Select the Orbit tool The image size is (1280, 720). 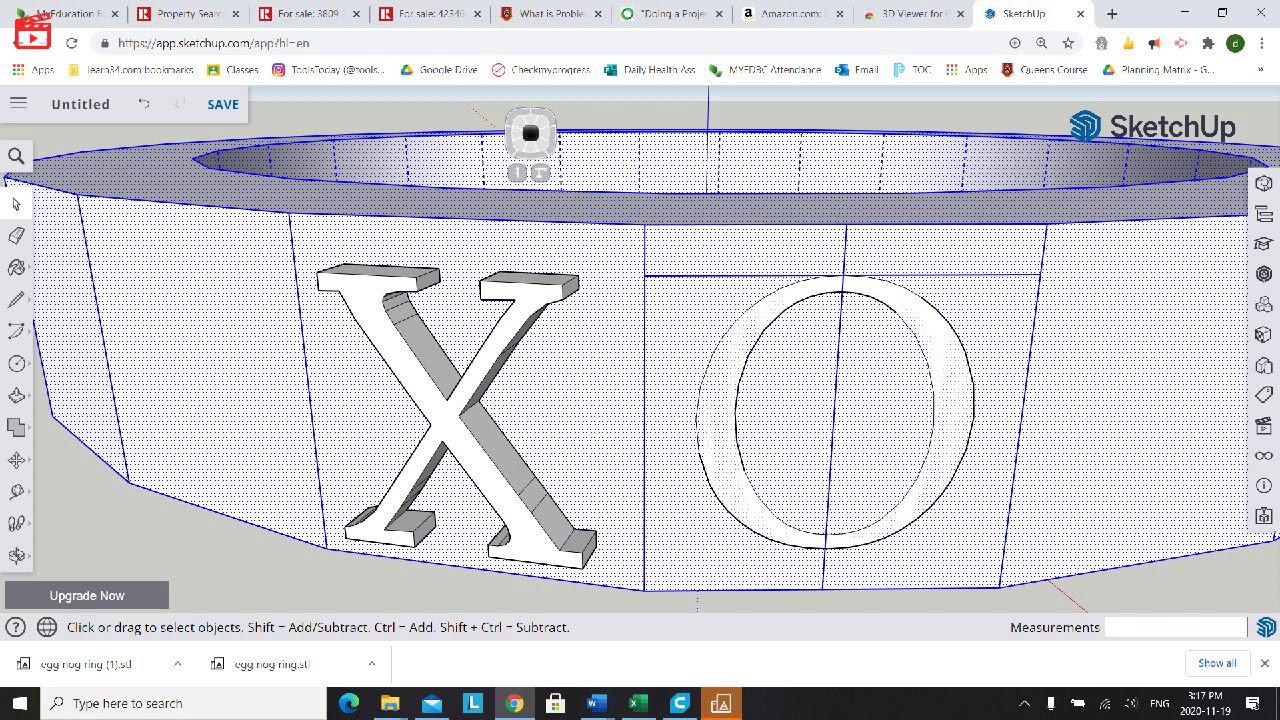click(x=16, y=556)
